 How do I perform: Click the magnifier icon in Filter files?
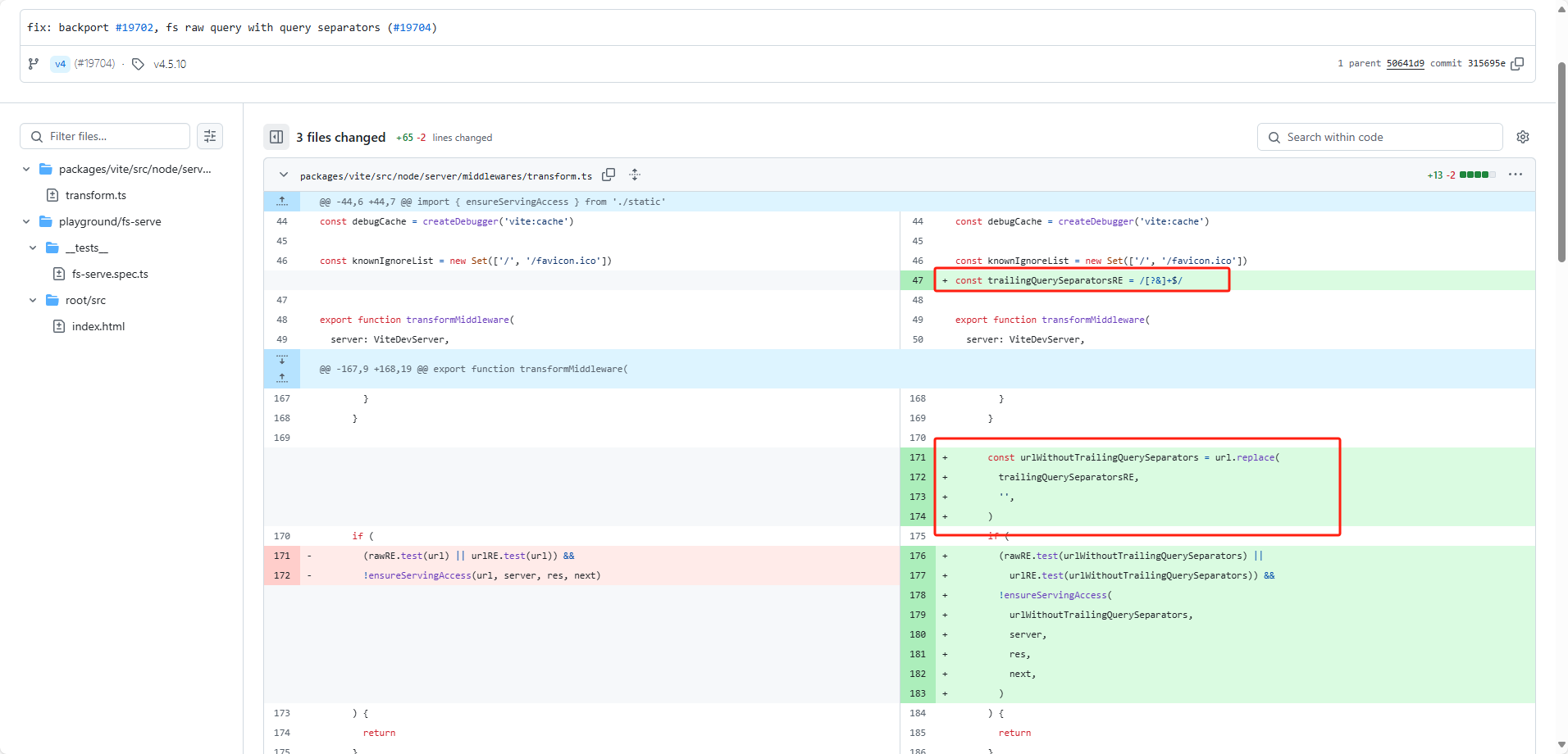(x=37, y=137)
